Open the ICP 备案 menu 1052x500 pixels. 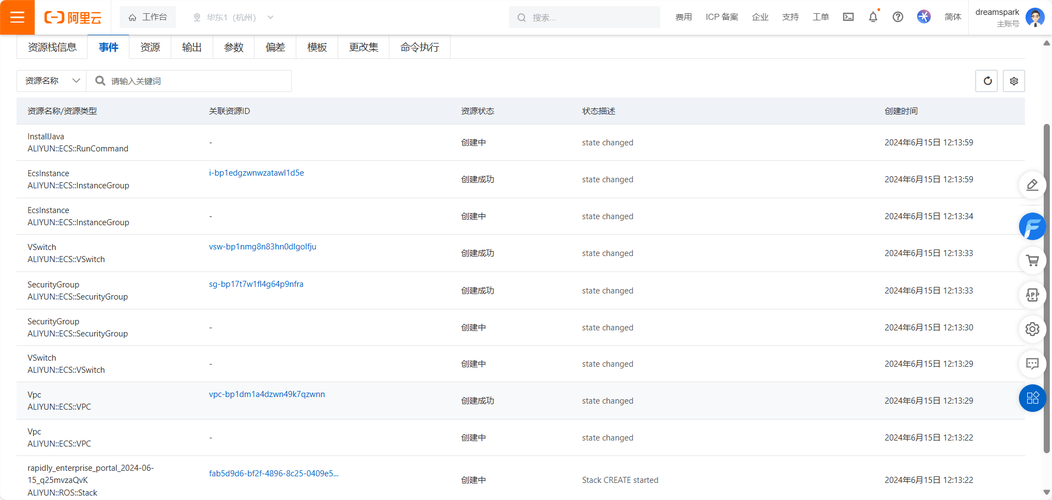[722, 17]
